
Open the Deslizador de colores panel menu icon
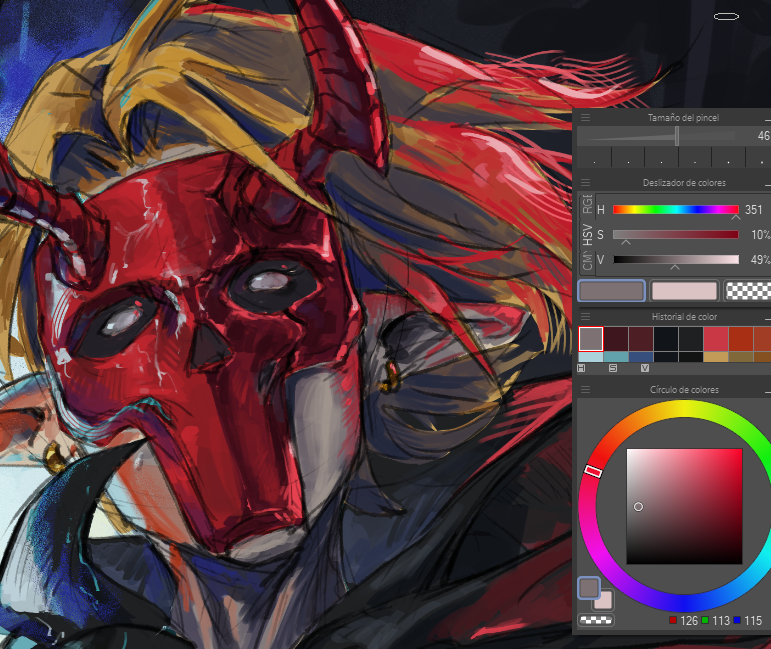(585, 182)
